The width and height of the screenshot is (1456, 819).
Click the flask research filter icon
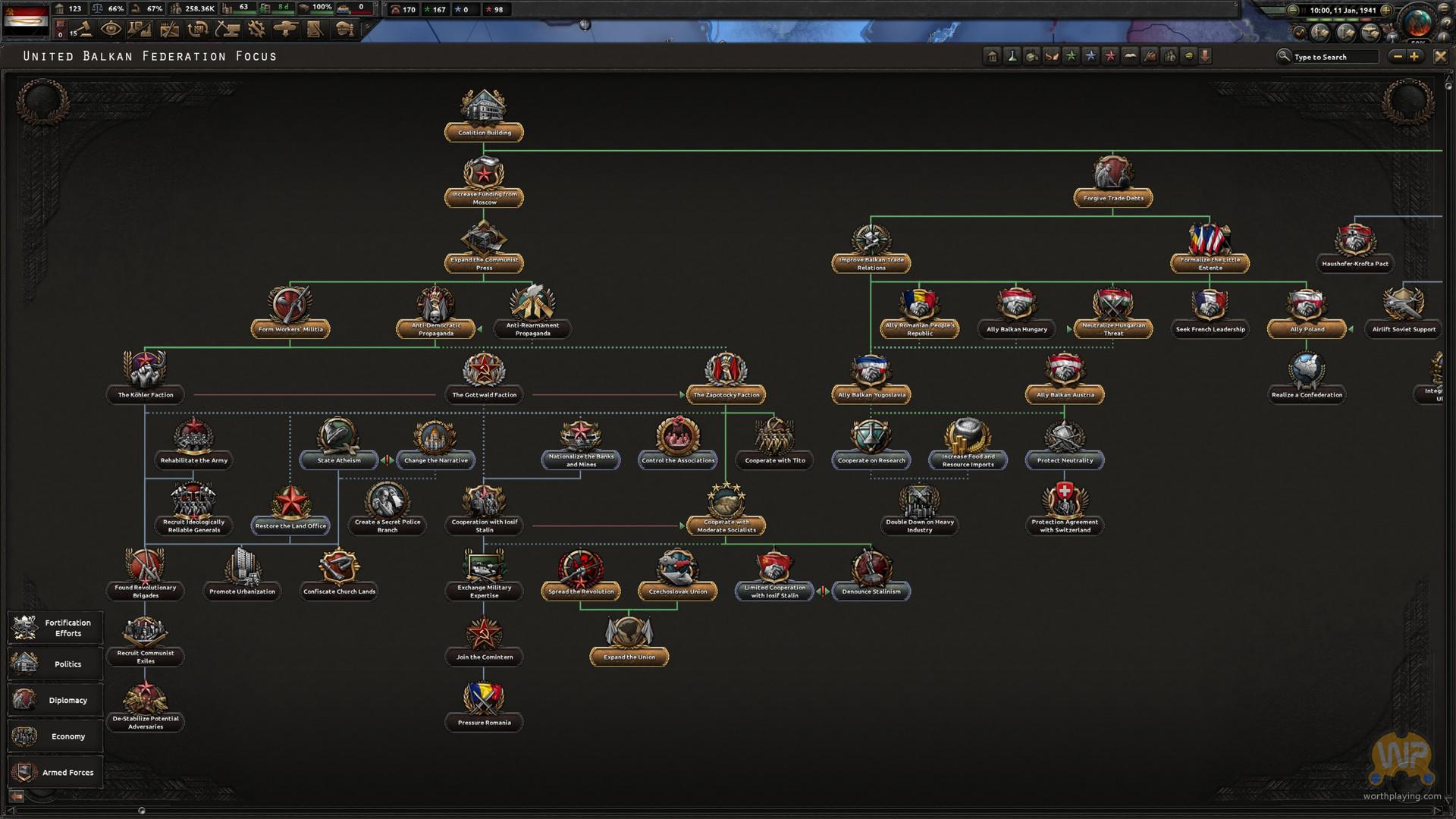[1012, 56]
